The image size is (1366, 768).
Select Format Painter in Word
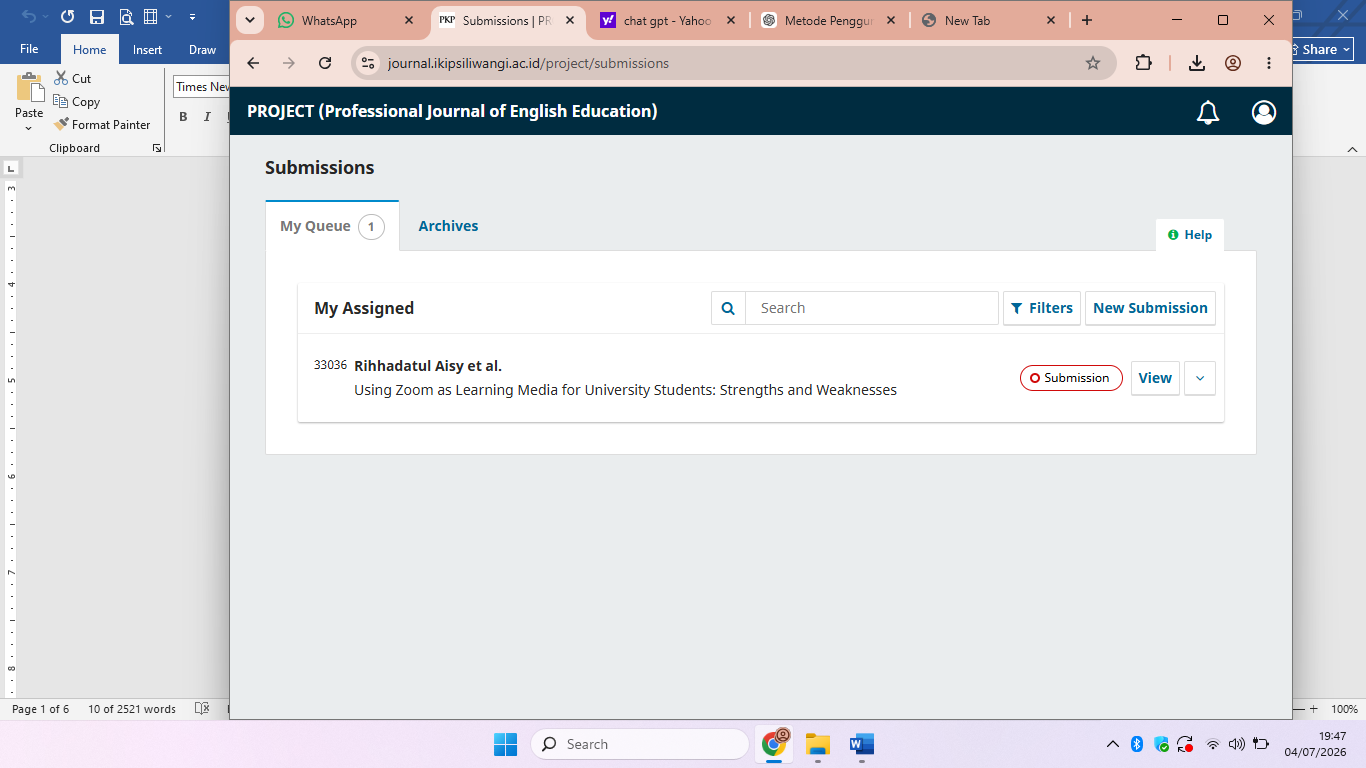(102, 124)
